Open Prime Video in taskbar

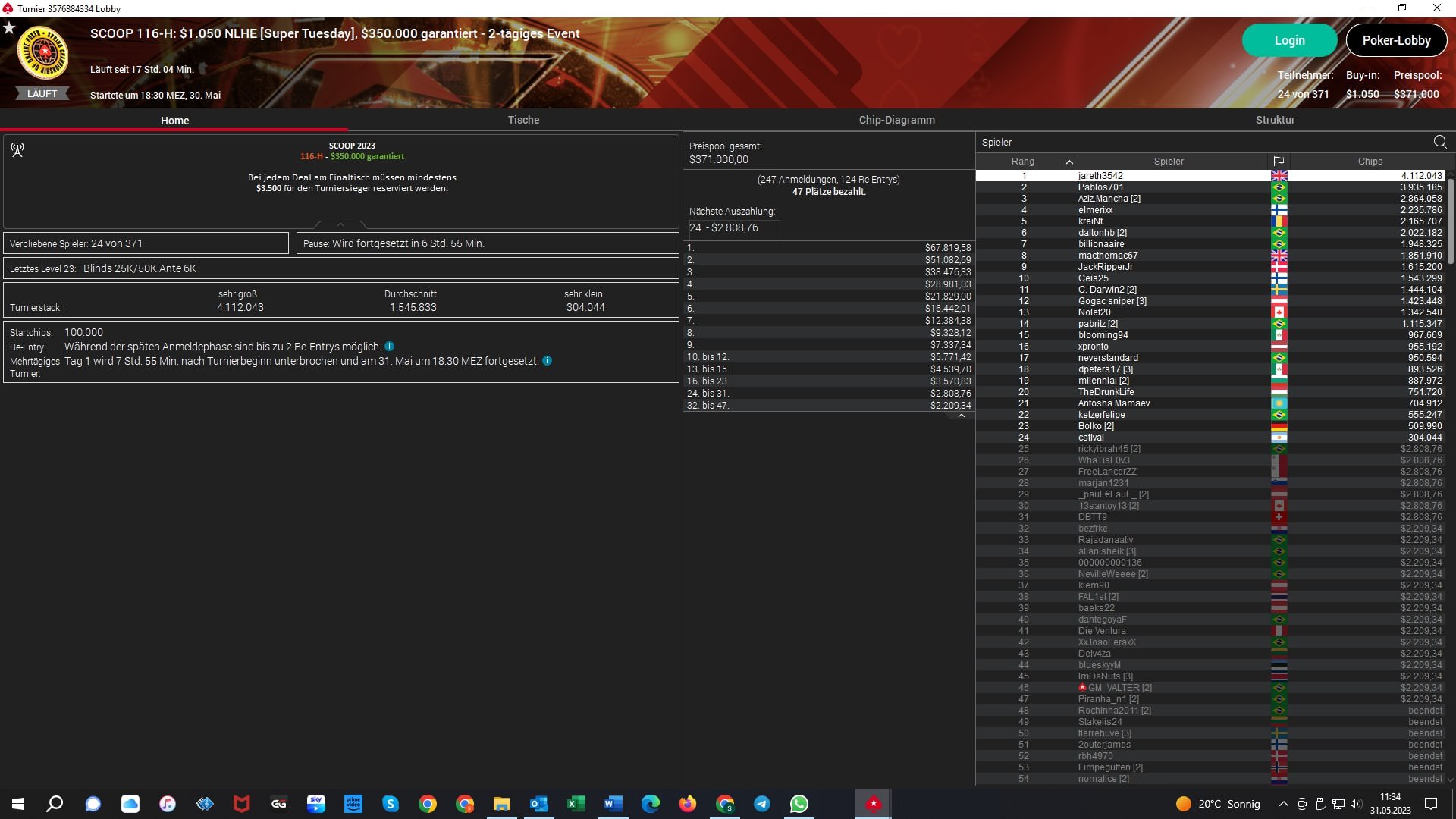[353, 804]
